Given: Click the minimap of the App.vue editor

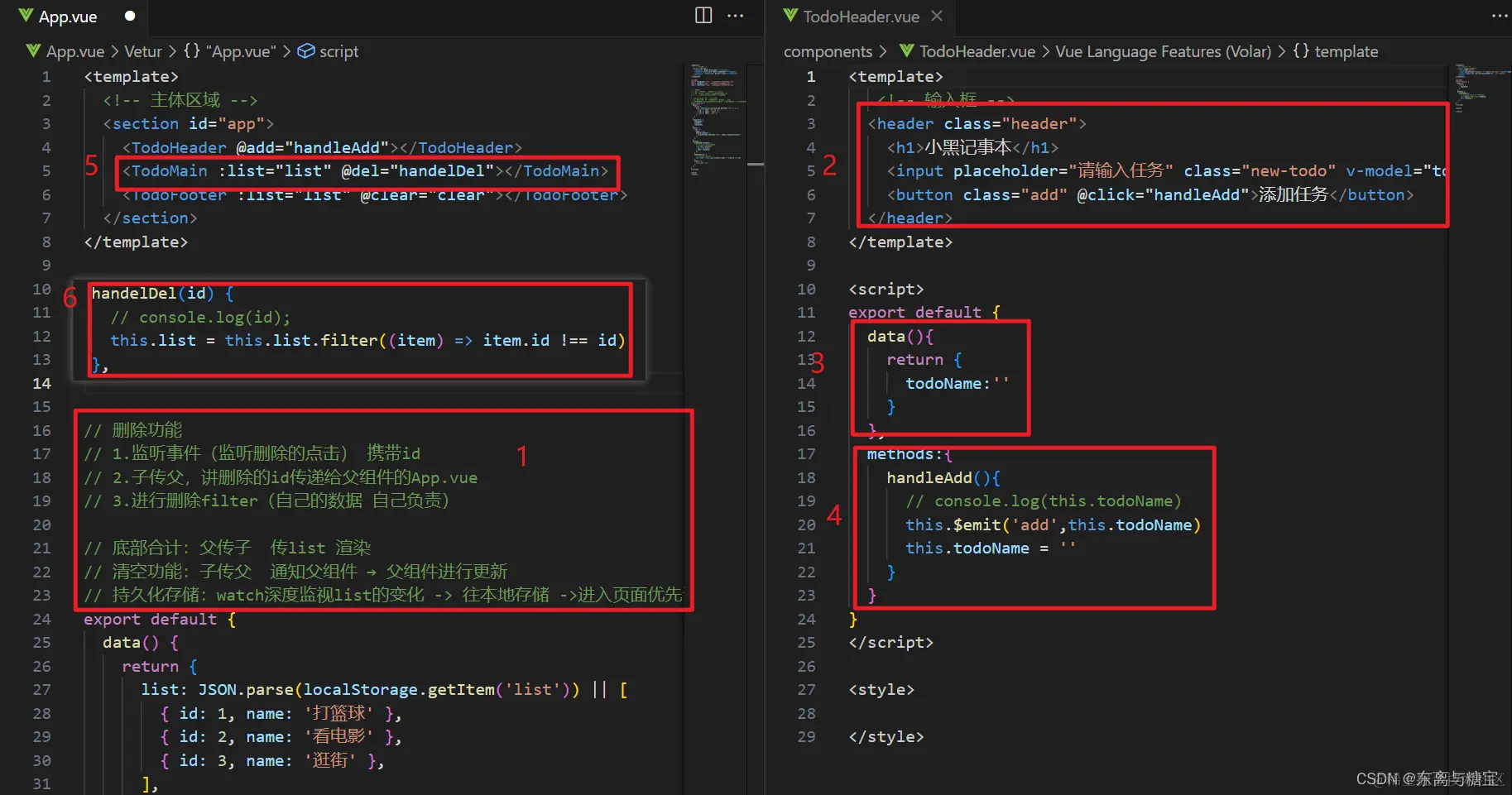Looking at the screenshot, I should [718, 120].
